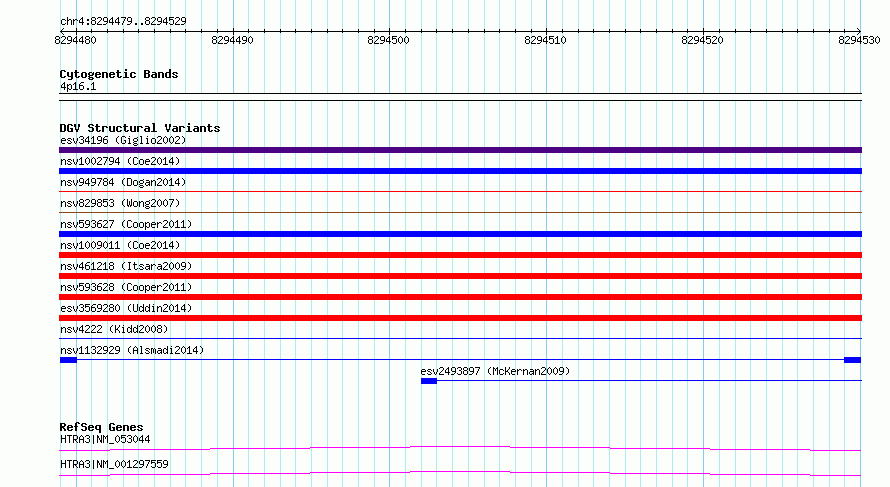Viewport: 890px width, 487px height.
Task: Click esv3569280 (Uddin2014) variant label
Action: [x=126, y=308]
